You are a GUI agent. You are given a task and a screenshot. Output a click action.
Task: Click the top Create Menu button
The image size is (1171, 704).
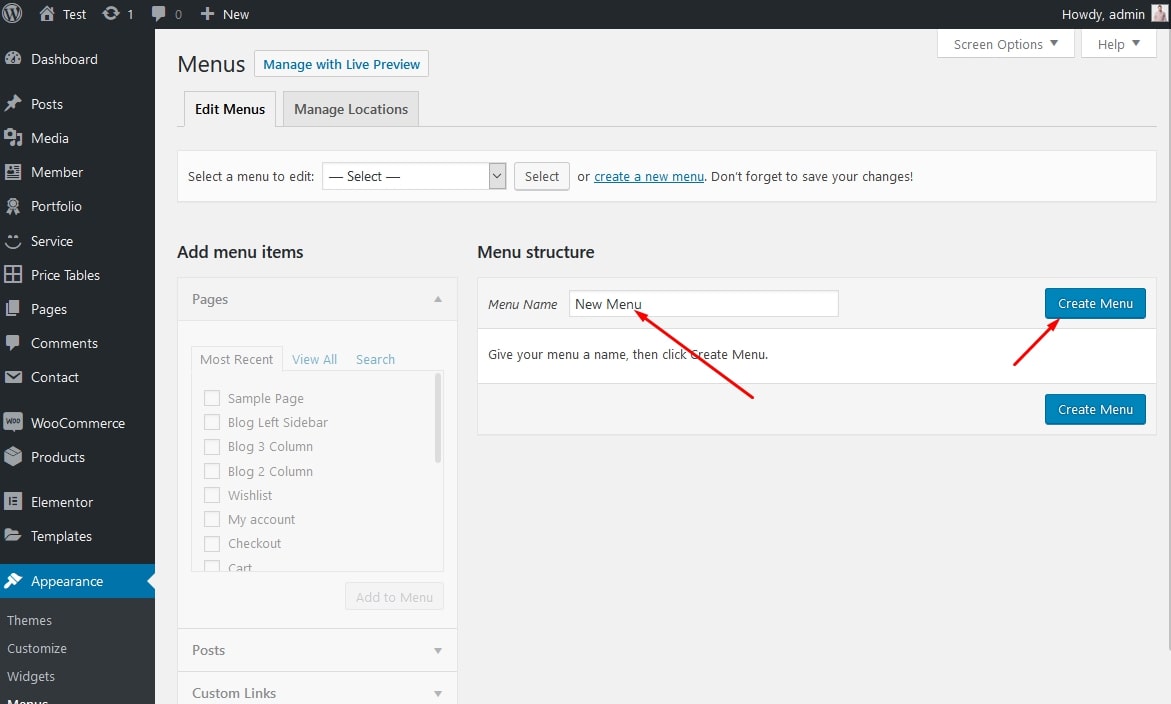coord(1095,303)
